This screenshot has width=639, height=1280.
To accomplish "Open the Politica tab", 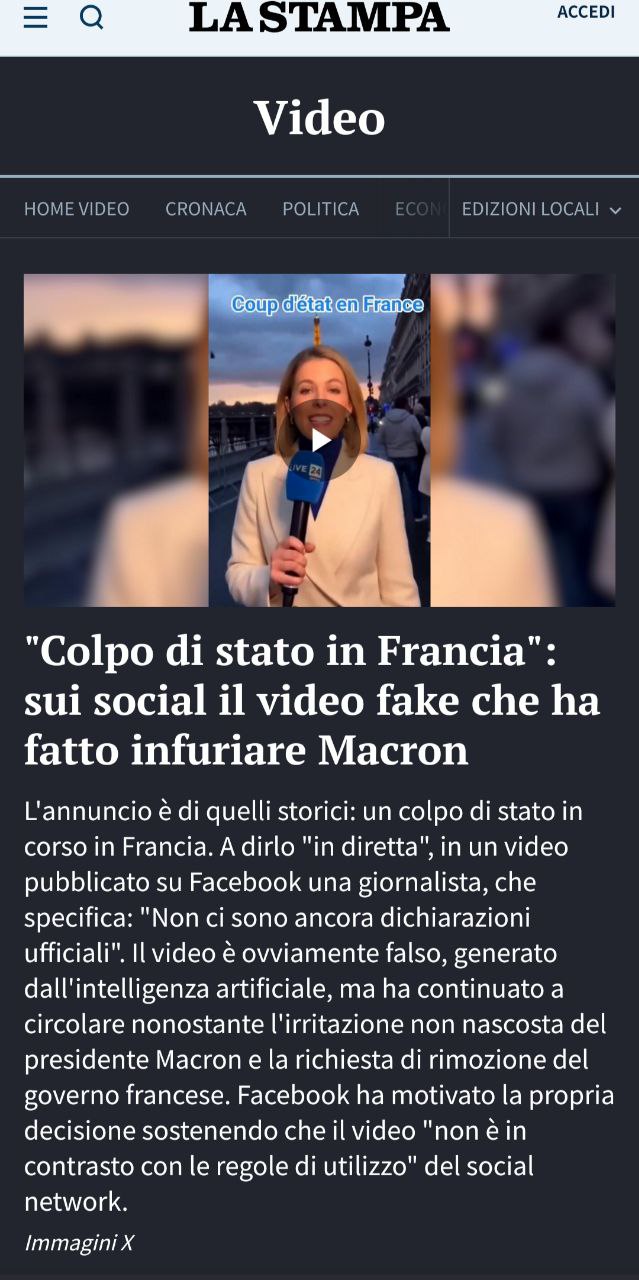I will [320, 209].
